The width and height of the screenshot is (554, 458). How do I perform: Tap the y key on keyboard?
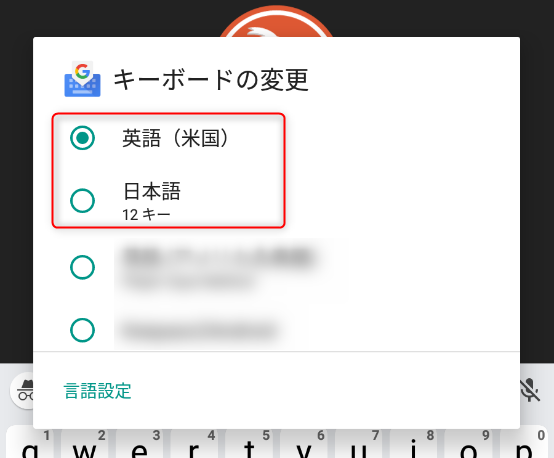click(x=304, y=444)
